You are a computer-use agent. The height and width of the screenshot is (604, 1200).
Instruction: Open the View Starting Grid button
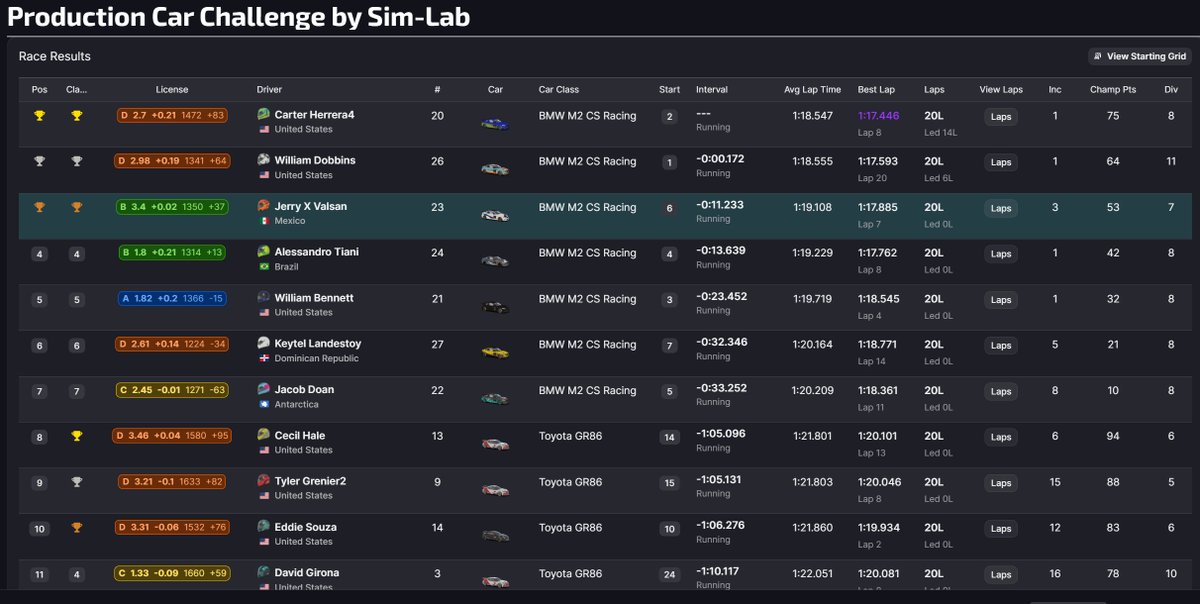click(1140, 56)
